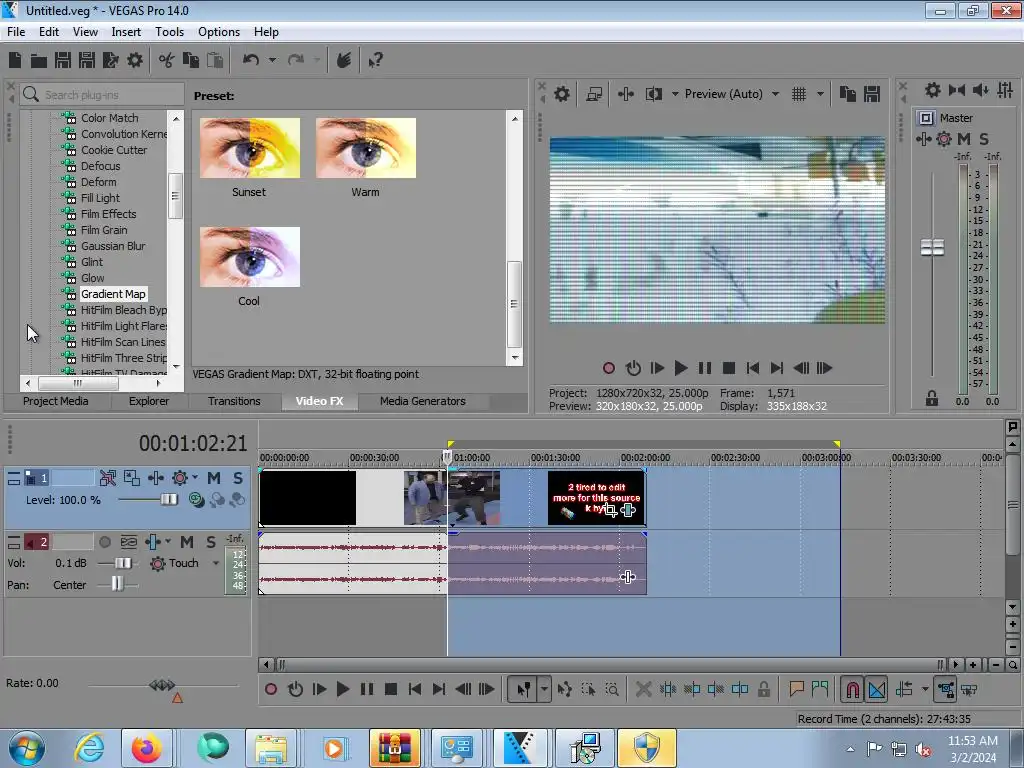Open track 1 automation settings dropdown
1024x768 pixels.
click(195, 478)
